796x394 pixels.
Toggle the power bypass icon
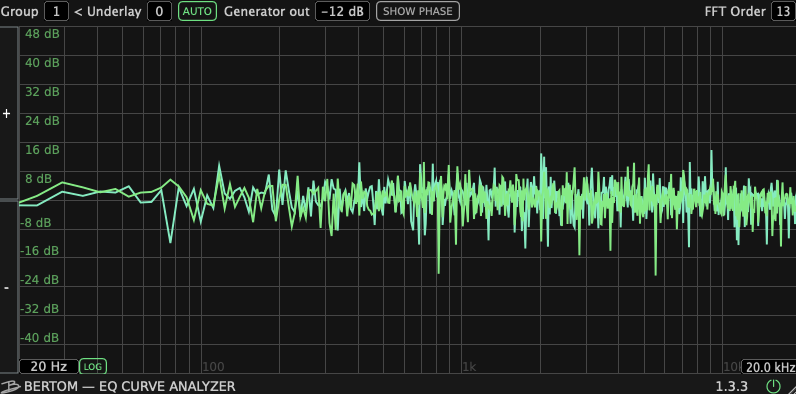click(773, 386)
